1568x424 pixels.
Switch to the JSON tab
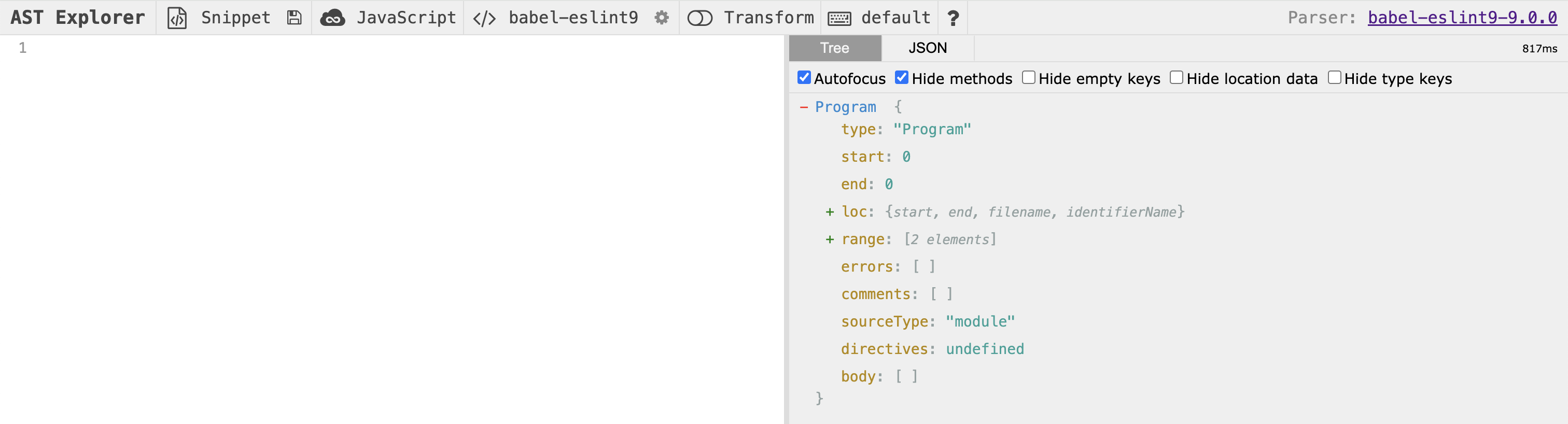coord(928,48)
